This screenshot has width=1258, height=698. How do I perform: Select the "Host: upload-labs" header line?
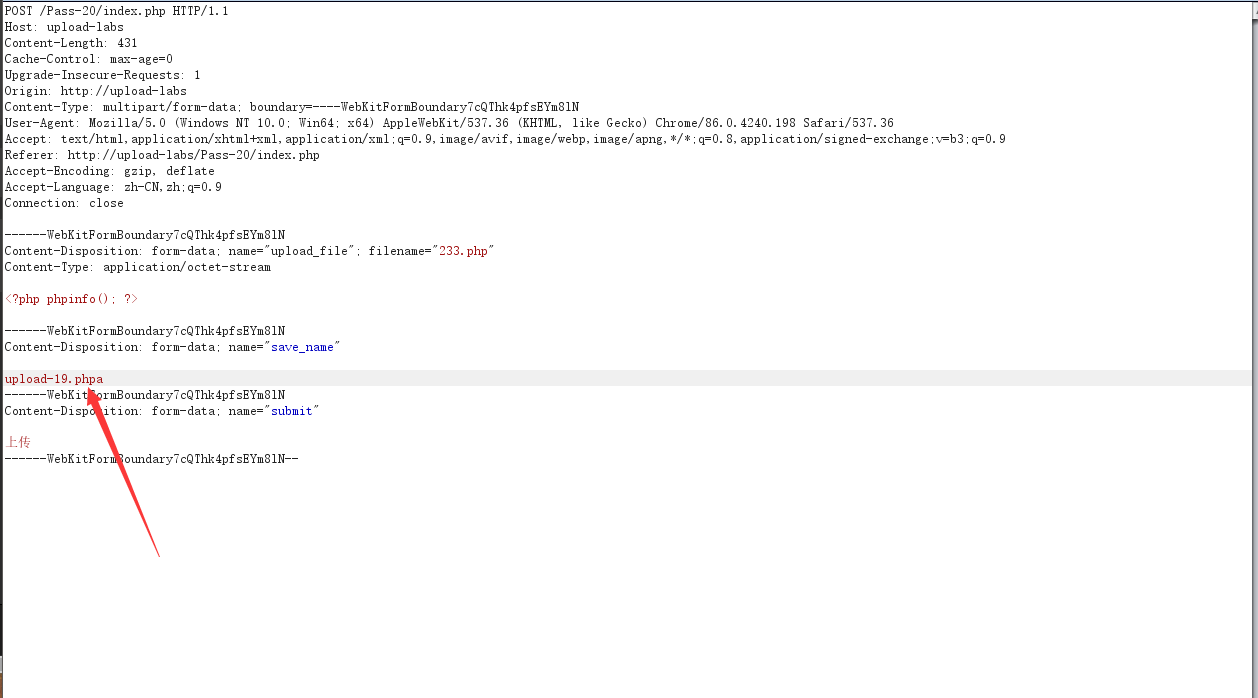[x=64, y=27]
